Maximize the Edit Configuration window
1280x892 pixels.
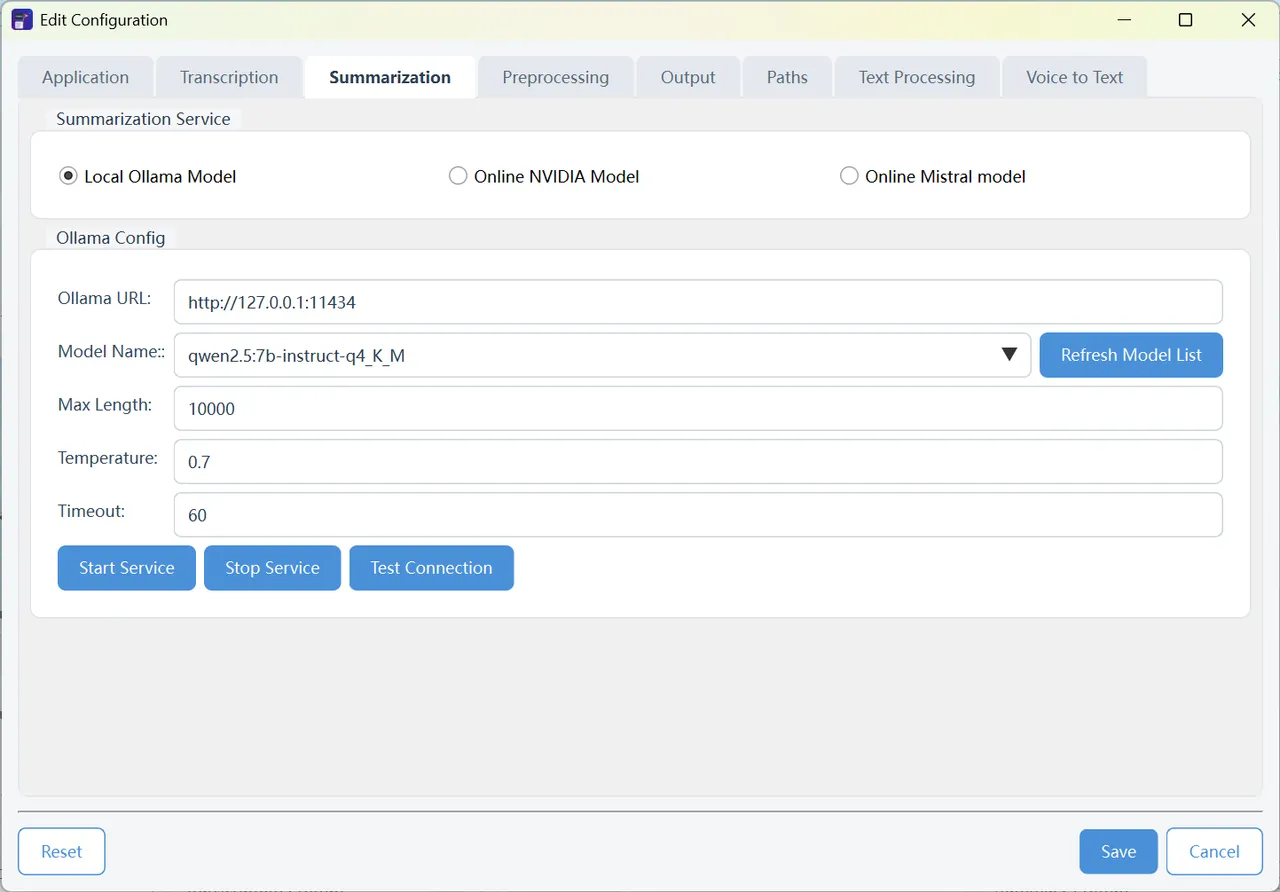tap(1186, 20)
